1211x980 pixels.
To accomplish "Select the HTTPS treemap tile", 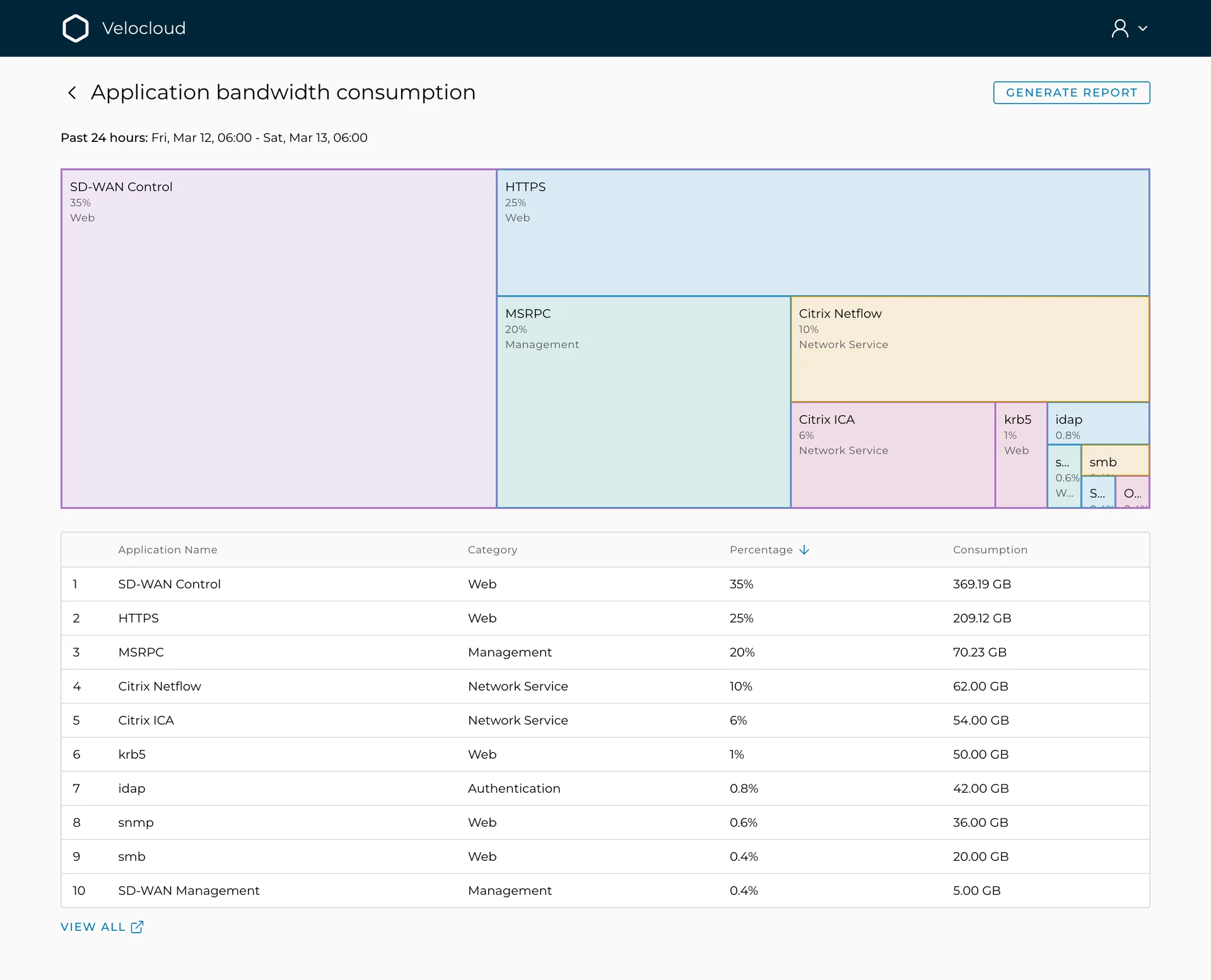I will point(823,233).
